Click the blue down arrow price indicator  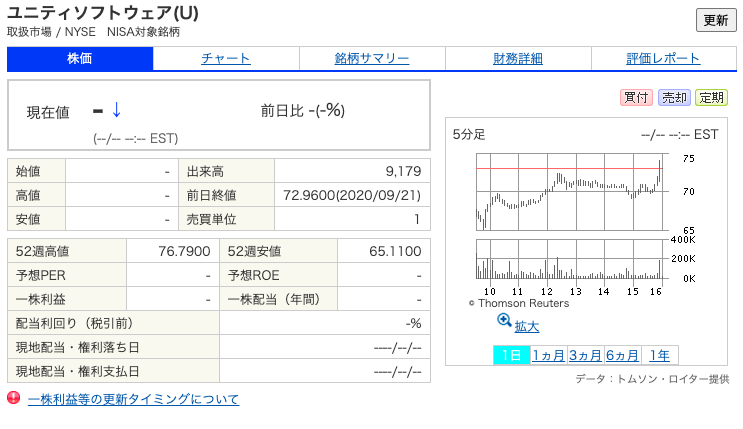116,110
